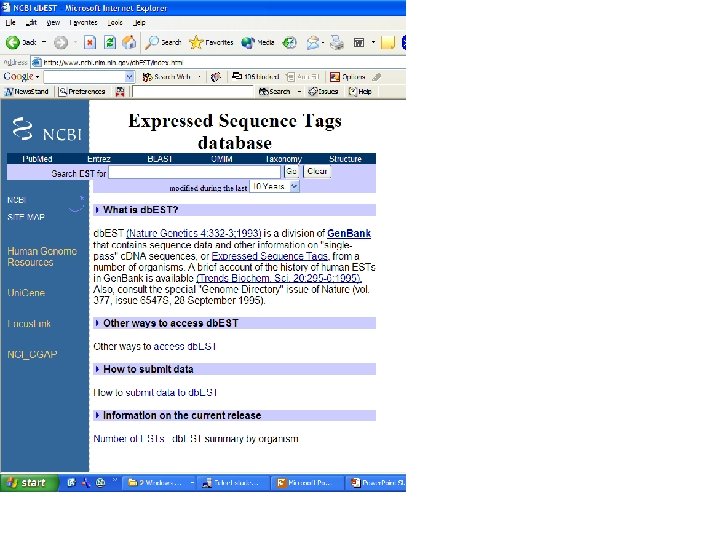Go to PubMed in NCBI nav bar
Screen dimensions: 720x540
click(37, 159)
